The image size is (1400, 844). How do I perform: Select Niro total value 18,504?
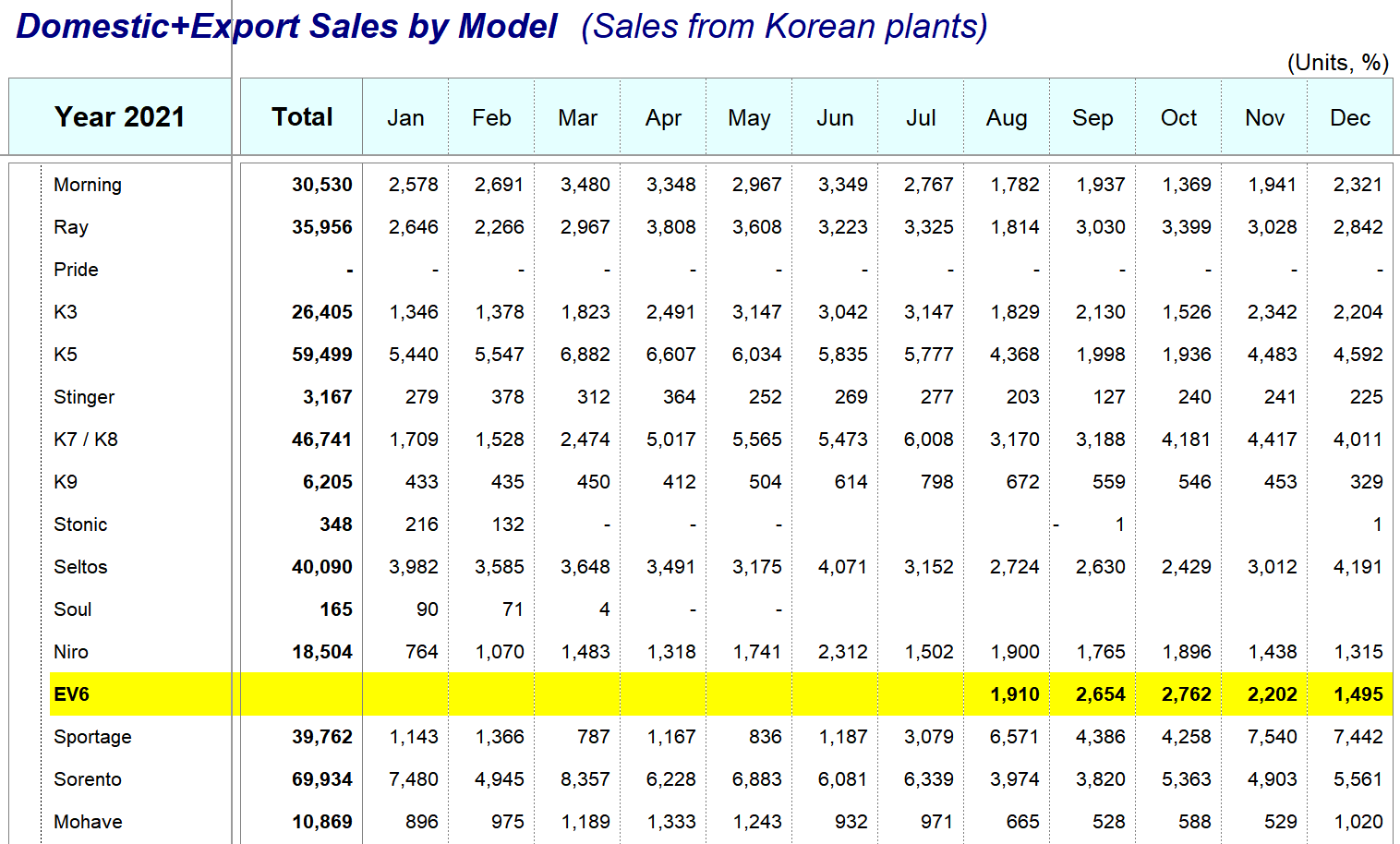(x=322, y=652)
